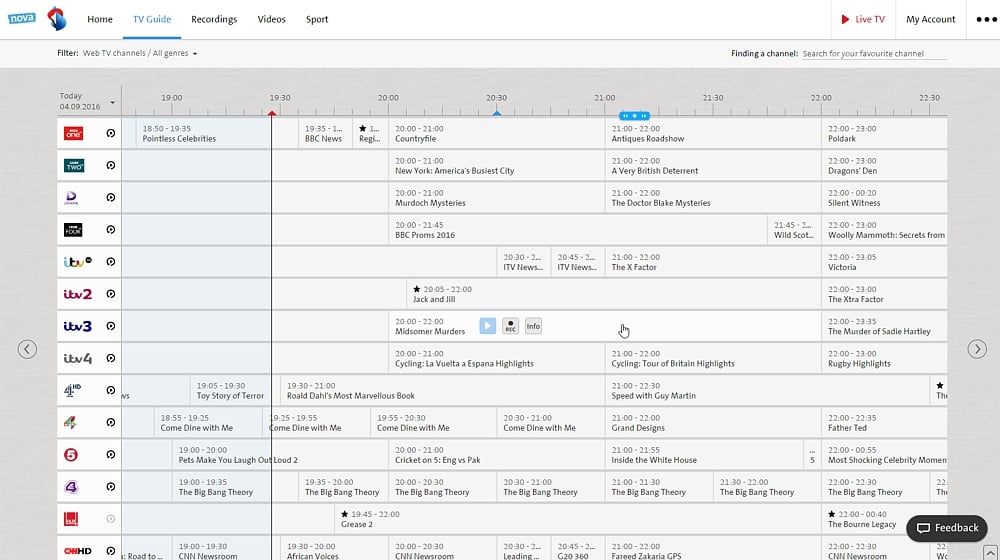Toggle the replay icon next to ITV2

[x=110, y=294]
